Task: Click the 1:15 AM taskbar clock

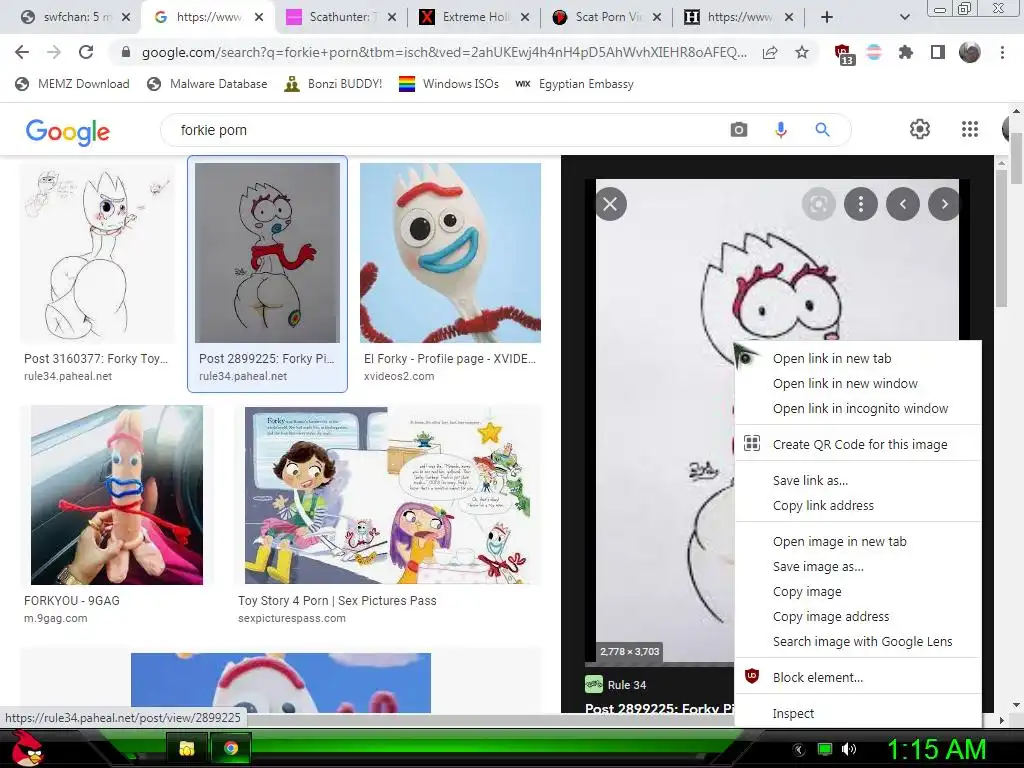Action: (x=936, y=749)
